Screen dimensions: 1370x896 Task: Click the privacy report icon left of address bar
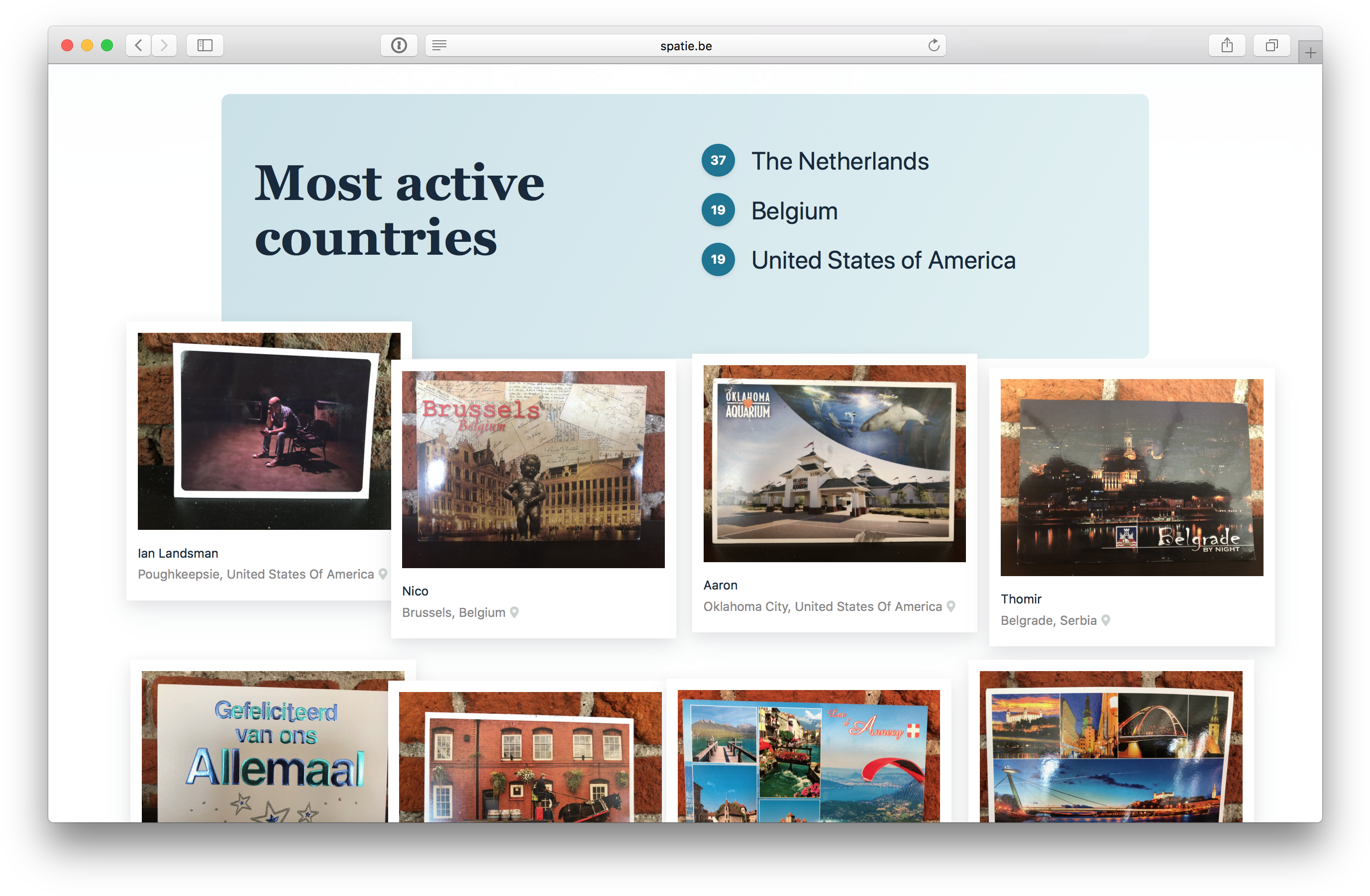399,45
